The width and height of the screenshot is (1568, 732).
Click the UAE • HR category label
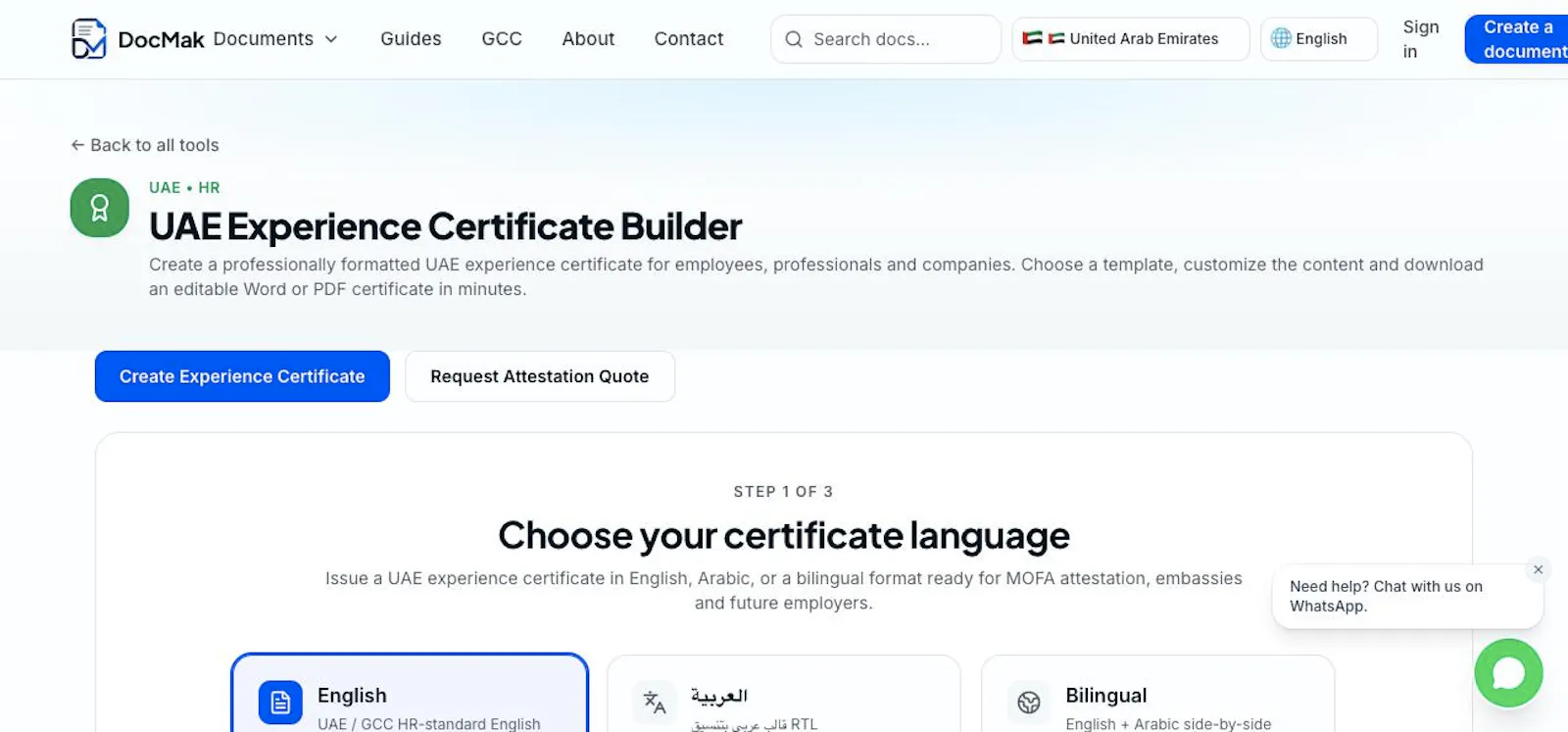[184, 187]
